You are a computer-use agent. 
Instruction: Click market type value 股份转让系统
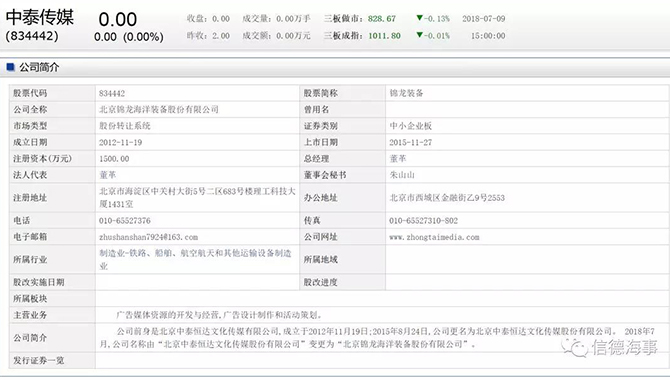[125, 126]
